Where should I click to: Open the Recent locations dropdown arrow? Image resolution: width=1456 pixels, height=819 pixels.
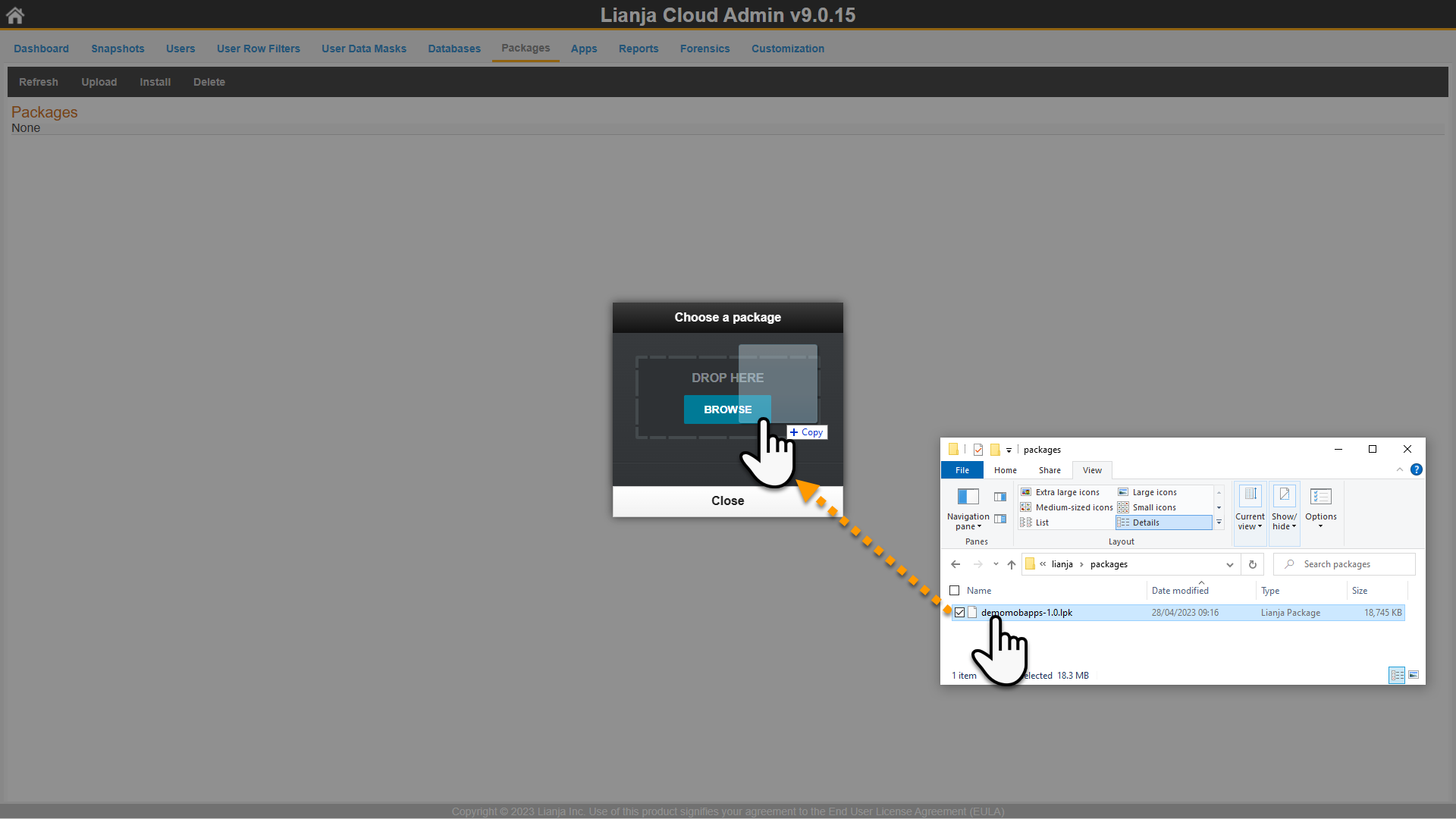coord(996,564)
